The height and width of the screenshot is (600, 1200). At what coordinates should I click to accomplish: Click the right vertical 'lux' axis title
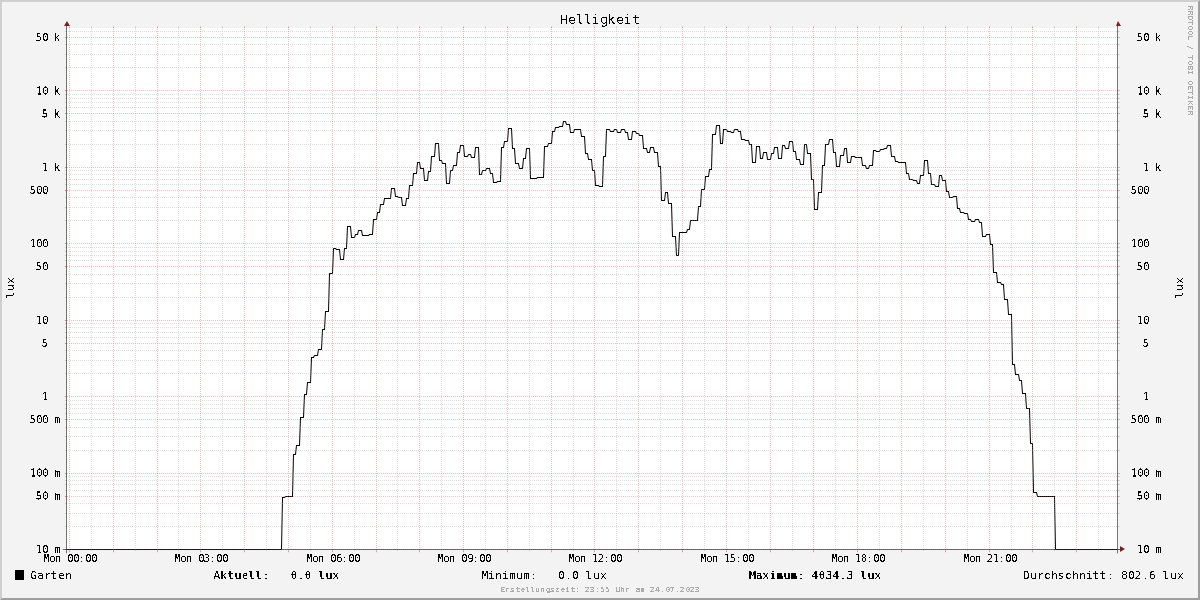pos(1178,289)
